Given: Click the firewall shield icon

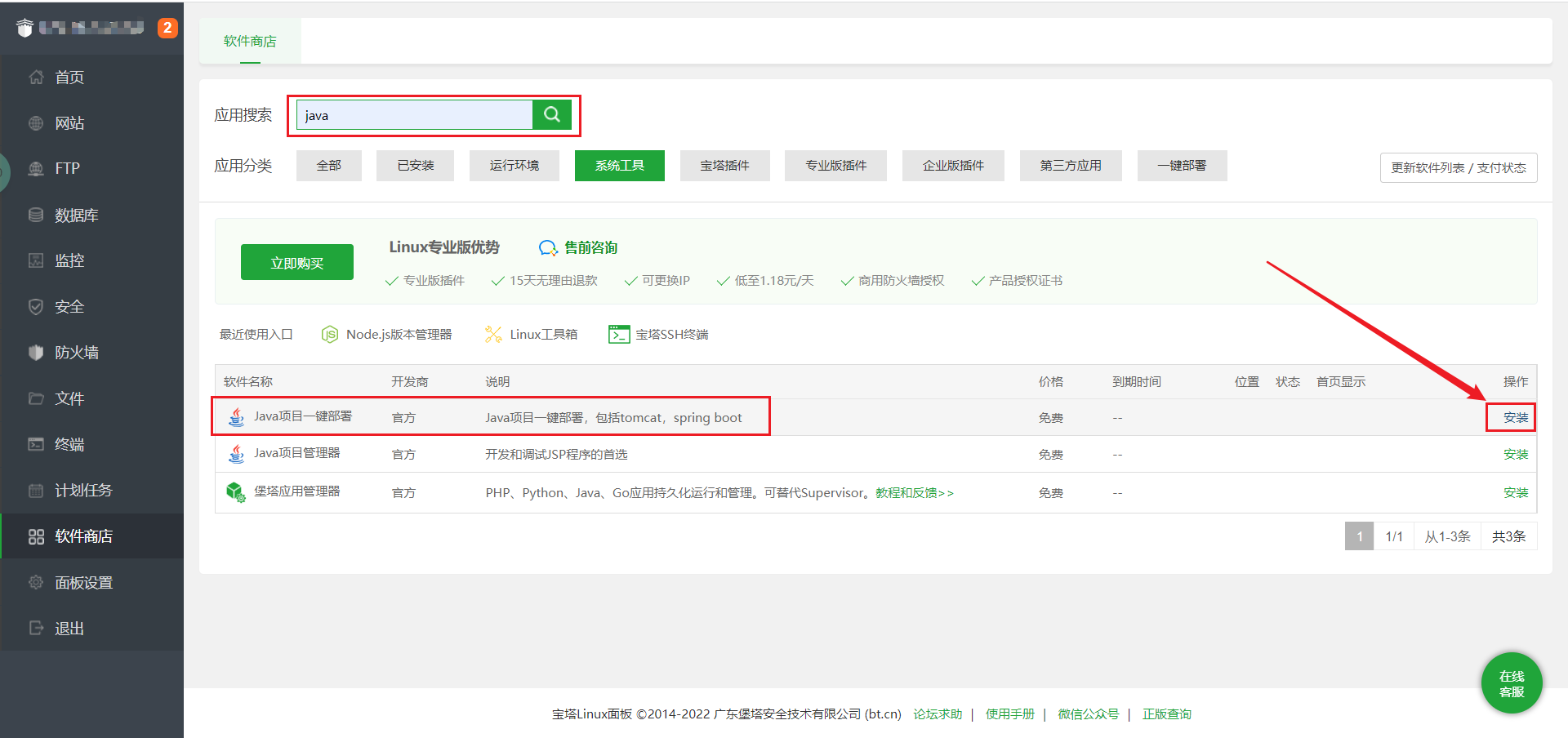Looking at the screenshot, I should point(36,353).
